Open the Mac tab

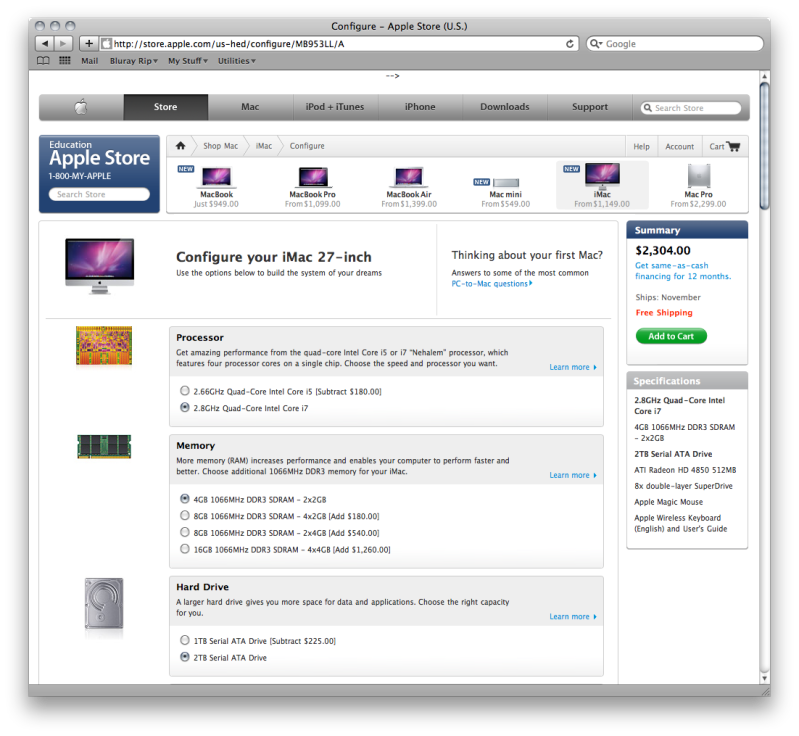click(250, 107)
